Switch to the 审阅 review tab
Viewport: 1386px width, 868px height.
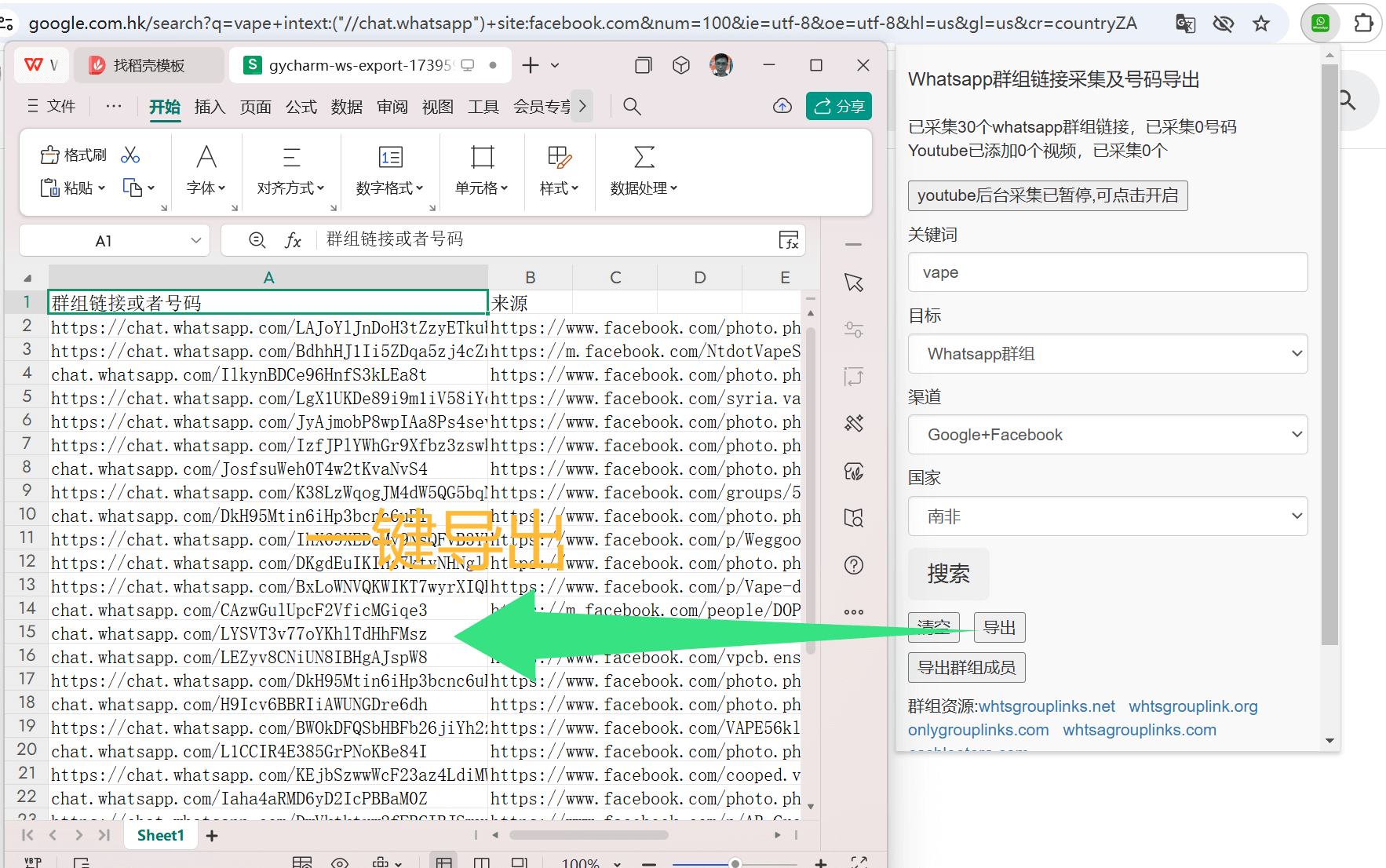tap(392, 107)
